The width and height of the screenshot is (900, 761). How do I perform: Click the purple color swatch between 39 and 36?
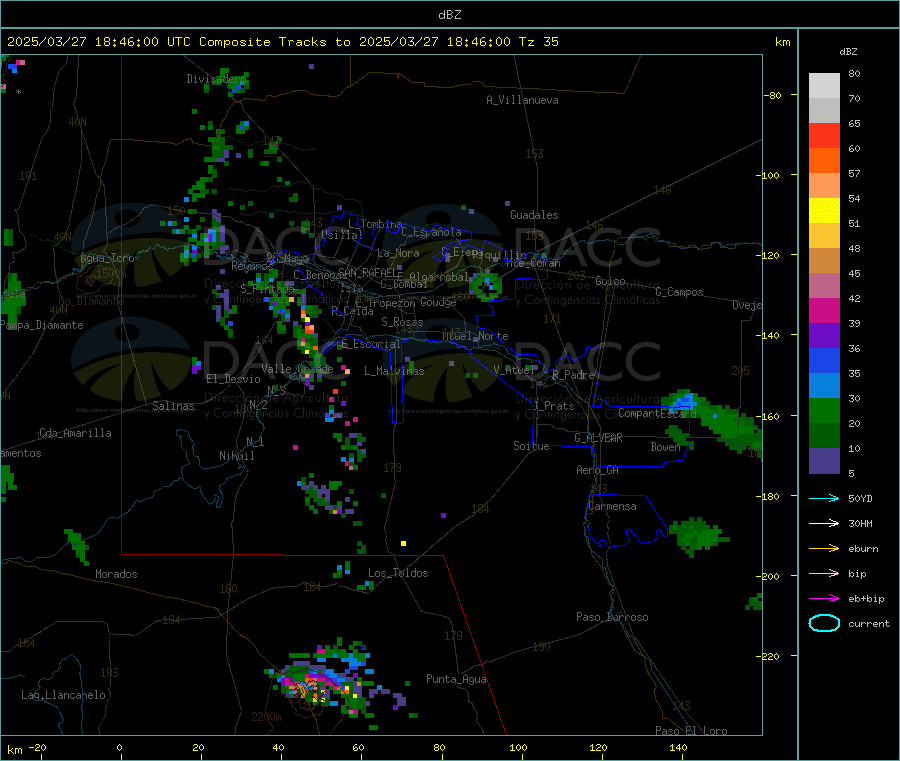tap(824, 336)
